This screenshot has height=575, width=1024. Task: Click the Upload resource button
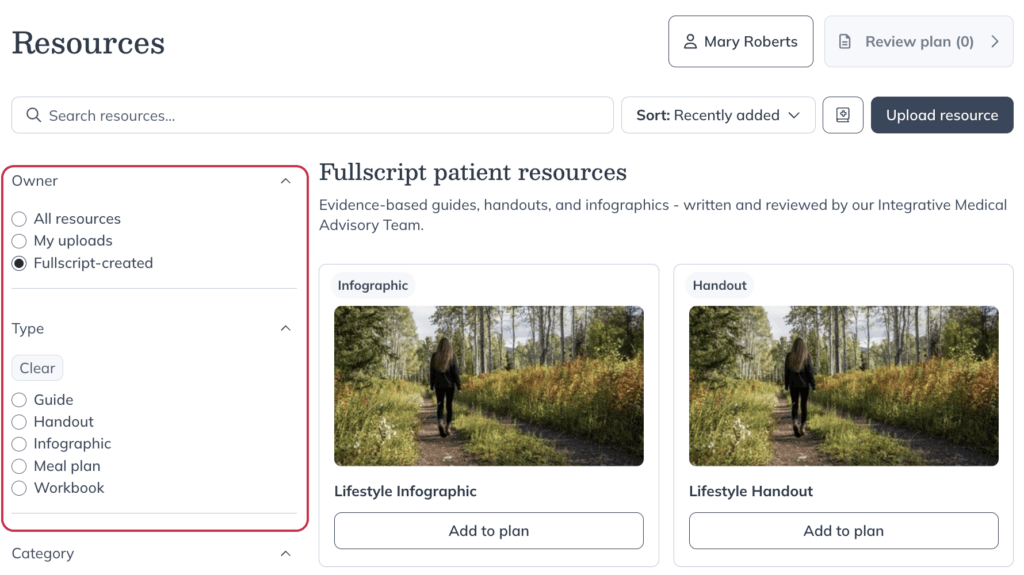pyautogui.click(x=942, y=115)
